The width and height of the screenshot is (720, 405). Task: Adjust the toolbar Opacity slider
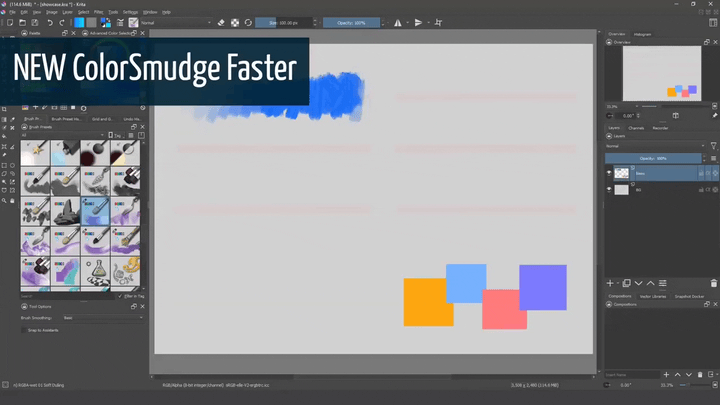pos(351,22)
